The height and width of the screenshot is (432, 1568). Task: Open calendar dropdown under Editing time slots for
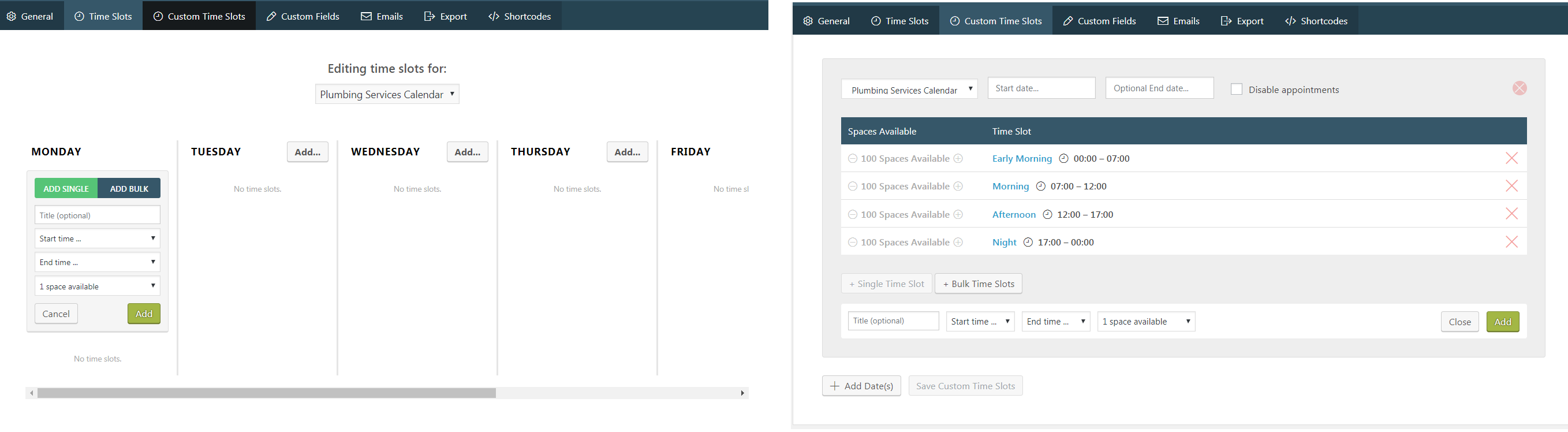(387, 95)
